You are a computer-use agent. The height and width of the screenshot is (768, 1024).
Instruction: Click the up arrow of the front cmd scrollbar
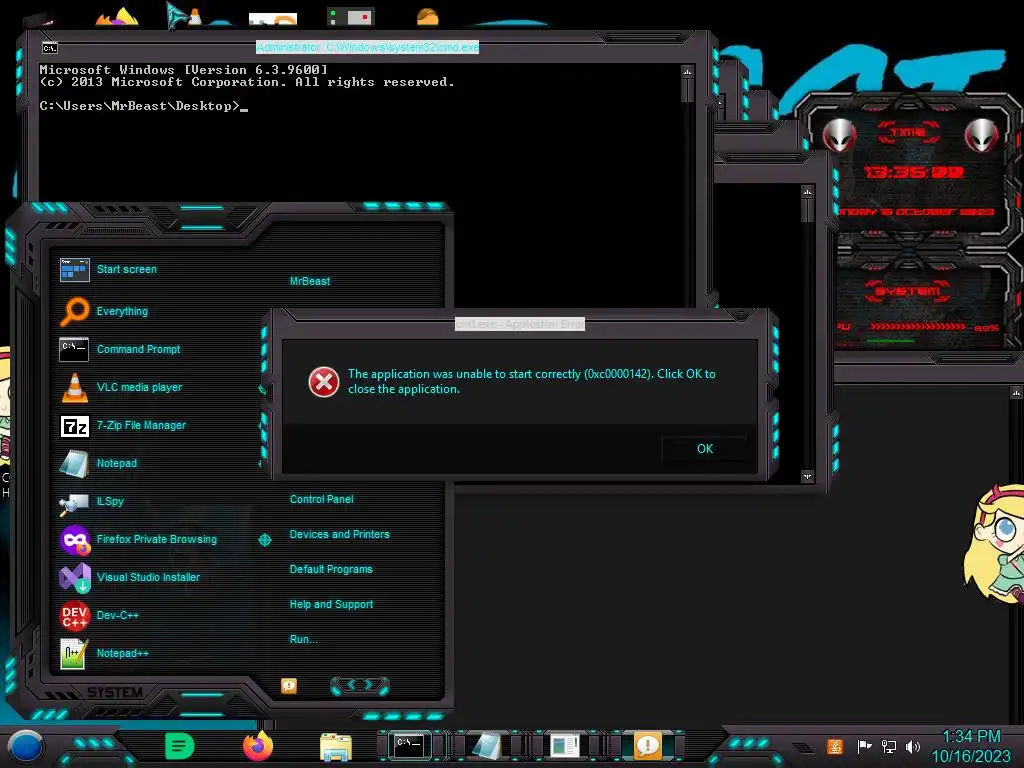687,71
